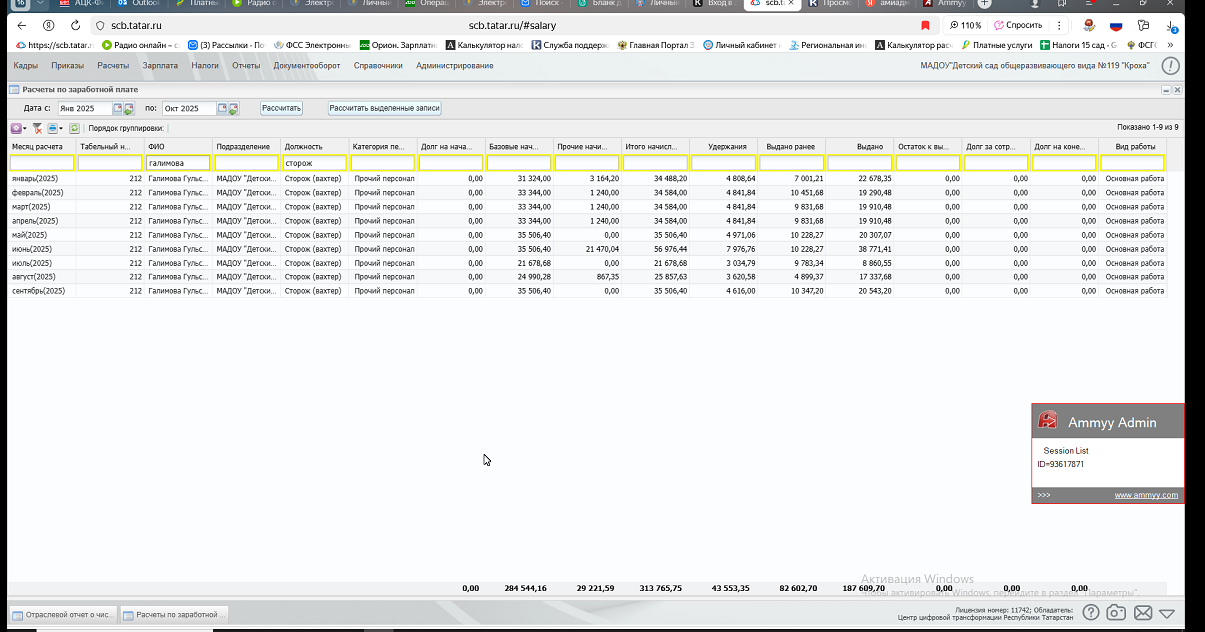Click the green arrow beside end date
Screen dimensions: 1205x632
click(235, 108)
